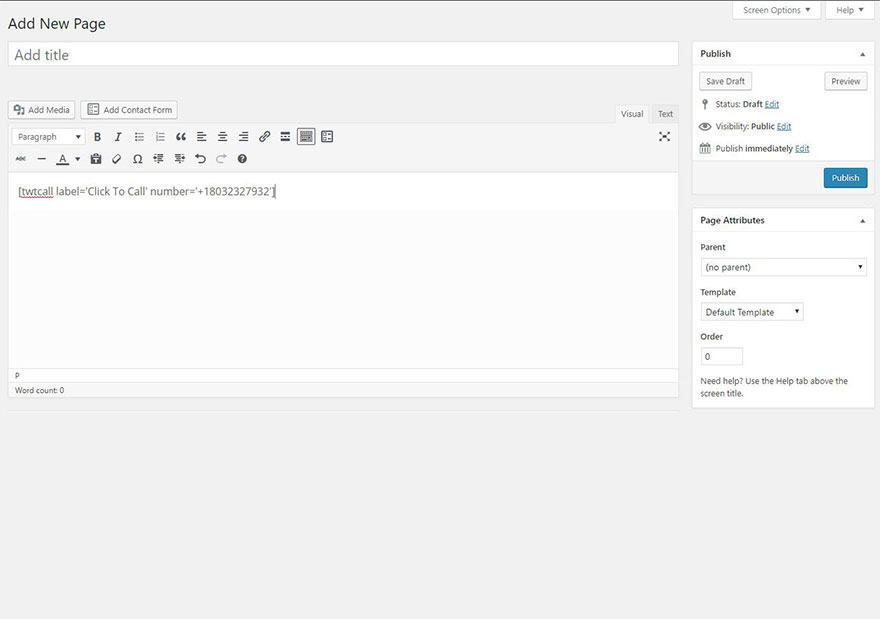This screenshot has width=880, height=619.
Task: Click the blue Publish button
Action: point(845,178)
